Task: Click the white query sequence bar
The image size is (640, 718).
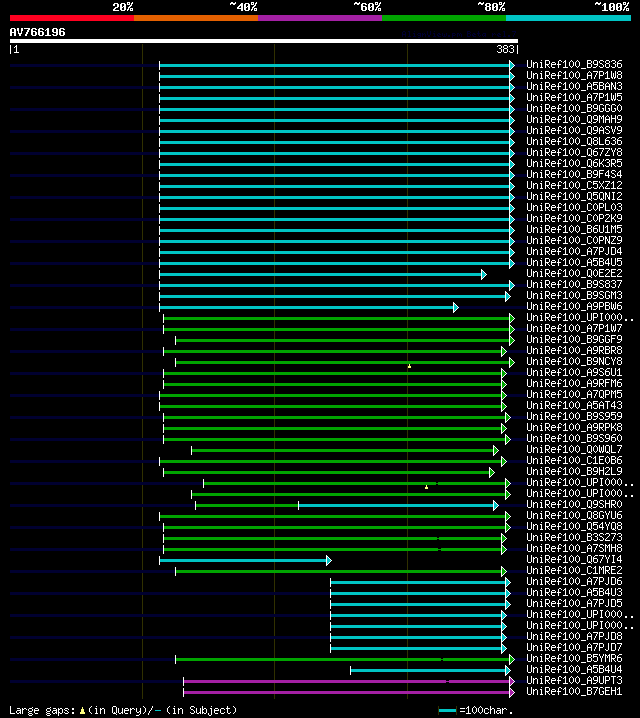Action: 264,41
